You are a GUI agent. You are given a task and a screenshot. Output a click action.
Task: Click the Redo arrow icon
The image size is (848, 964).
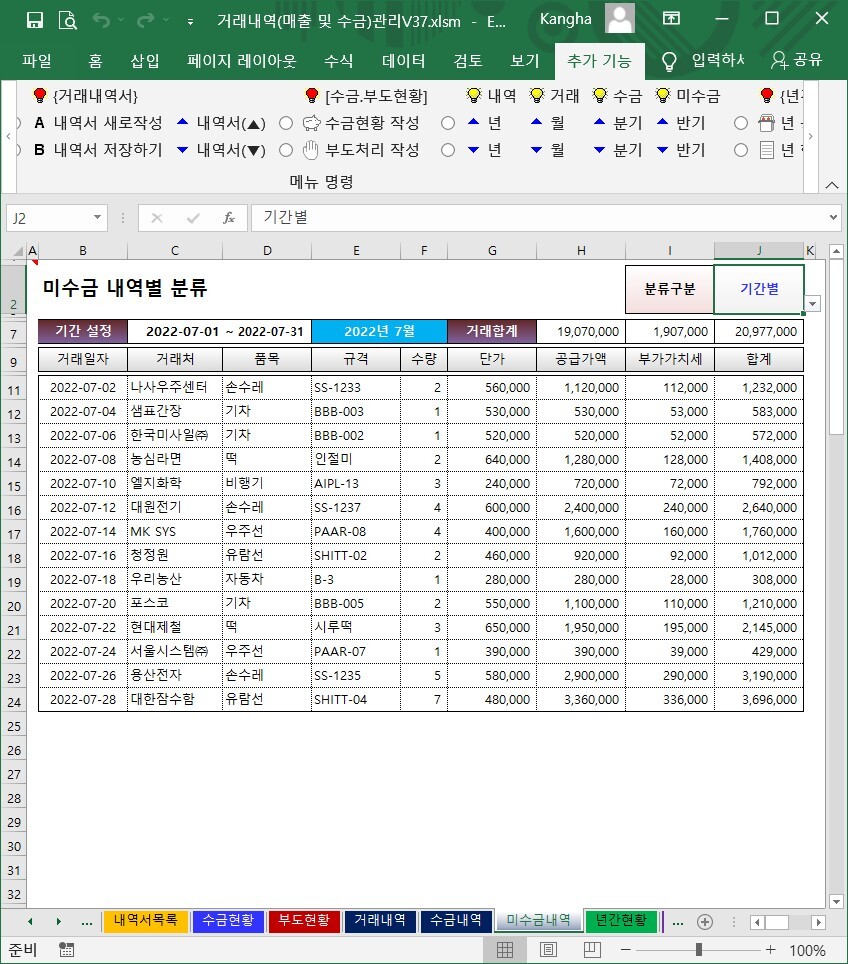tap(146, 20)
